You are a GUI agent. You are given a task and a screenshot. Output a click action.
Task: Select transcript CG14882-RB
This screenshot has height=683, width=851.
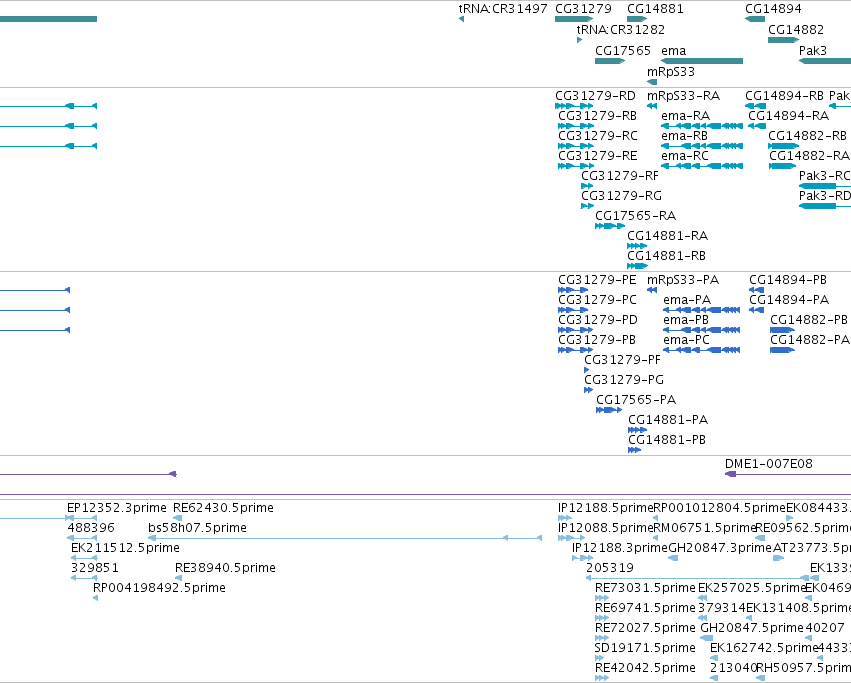pos(807,136)
